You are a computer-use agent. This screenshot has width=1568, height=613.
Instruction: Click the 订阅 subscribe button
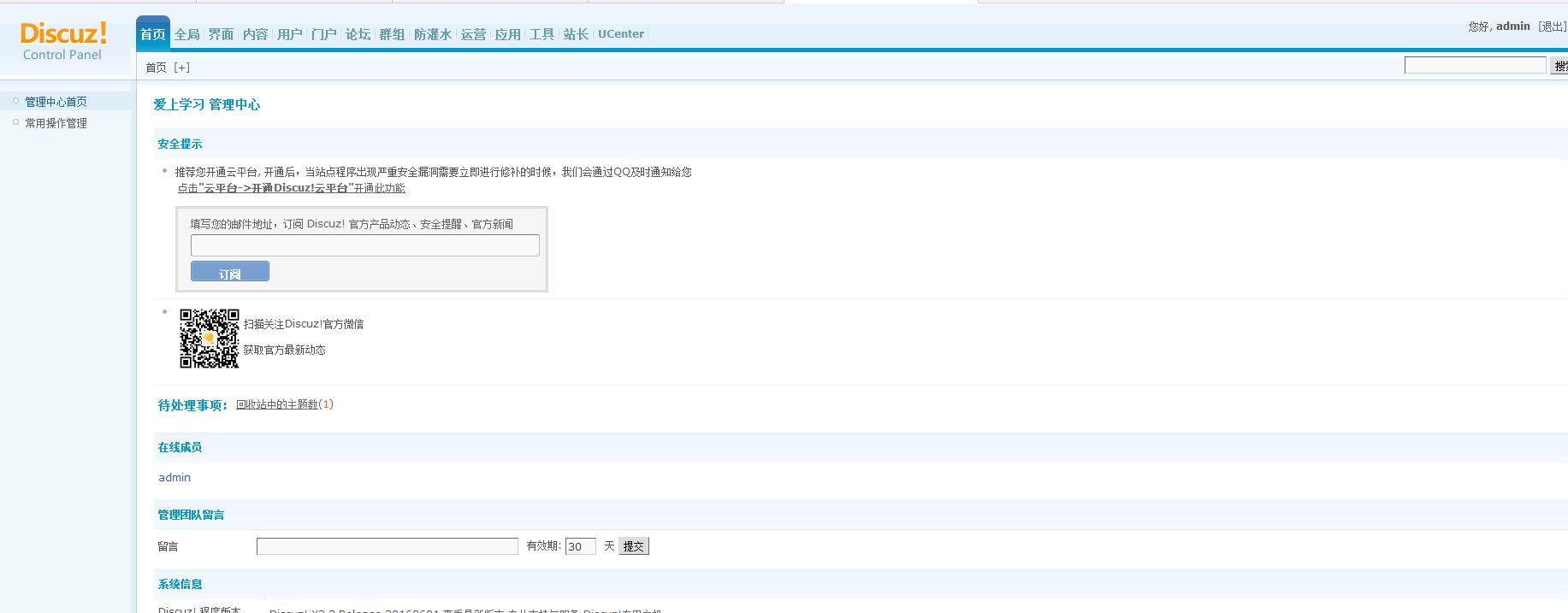[230, 271]
